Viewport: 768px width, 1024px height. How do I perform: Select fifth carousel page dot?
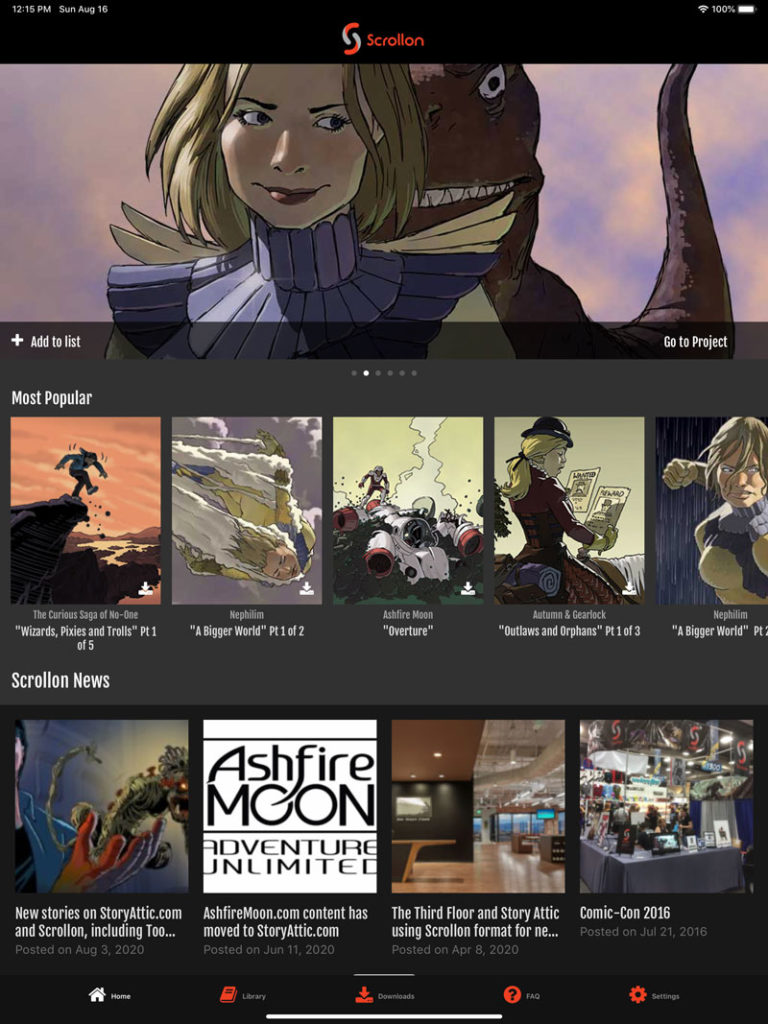click(402, 373)
